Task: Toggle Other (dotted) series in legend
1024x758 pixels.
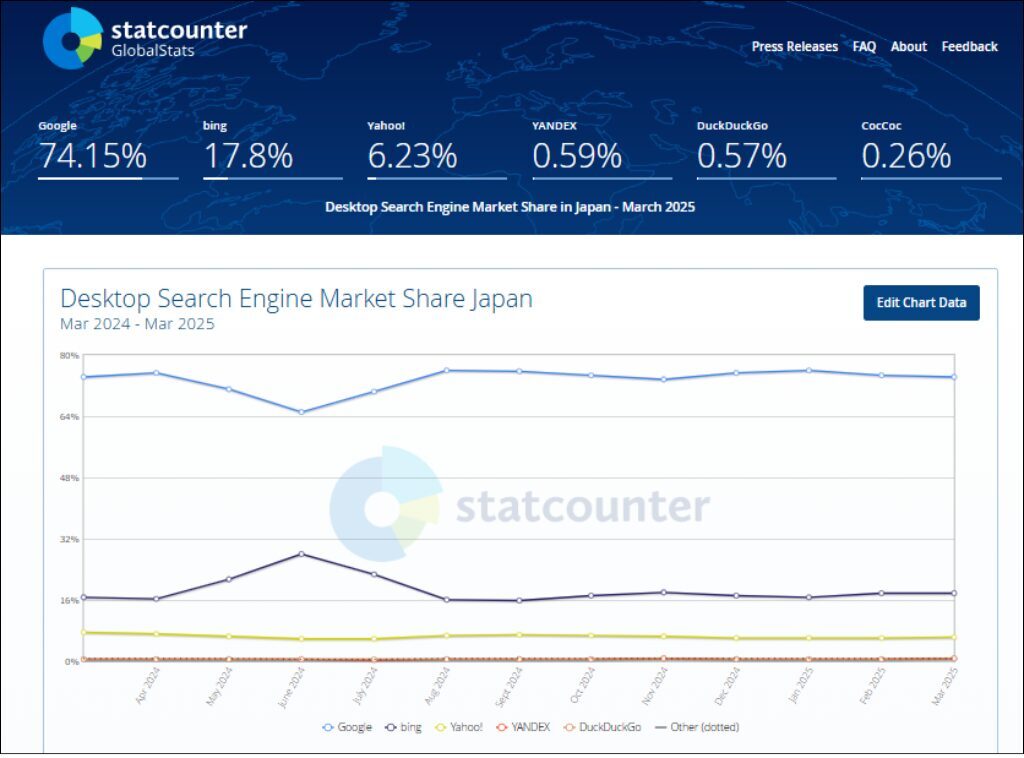Action: (696, 727)
